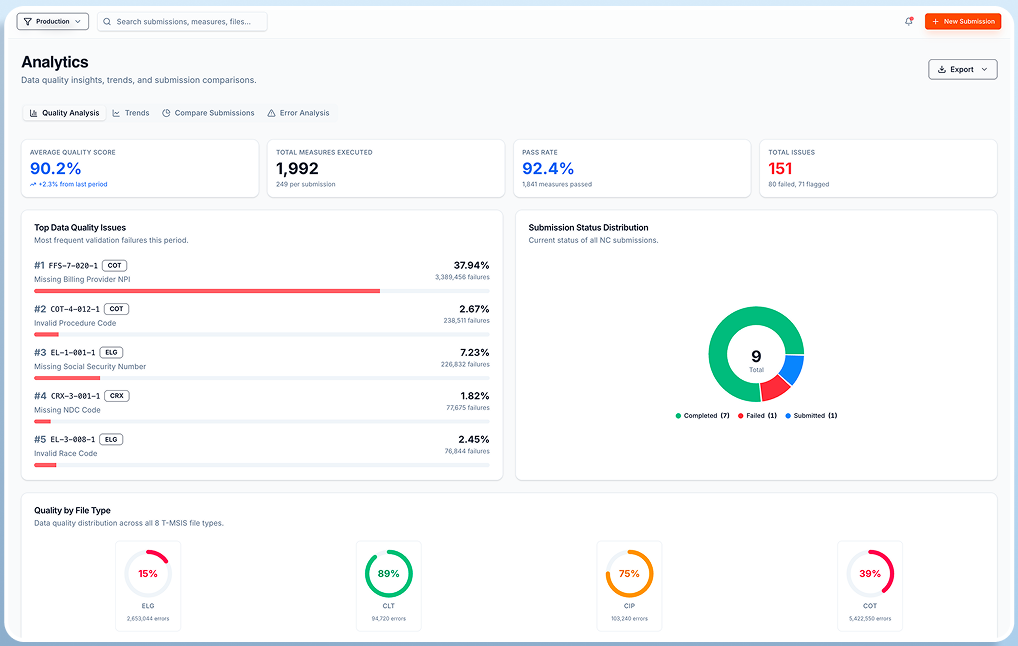Click the 37.94% failure percentage
Viewport: 1018px width, 646px height.
tap(471, 266)
